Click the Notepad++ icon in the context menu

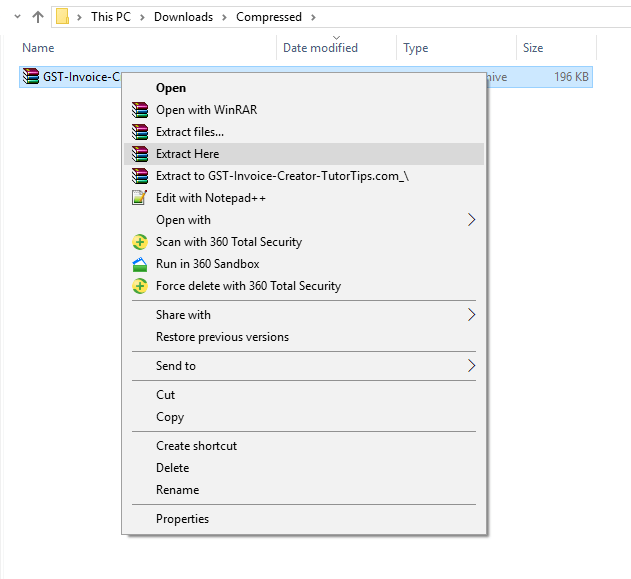coord(139,198)
